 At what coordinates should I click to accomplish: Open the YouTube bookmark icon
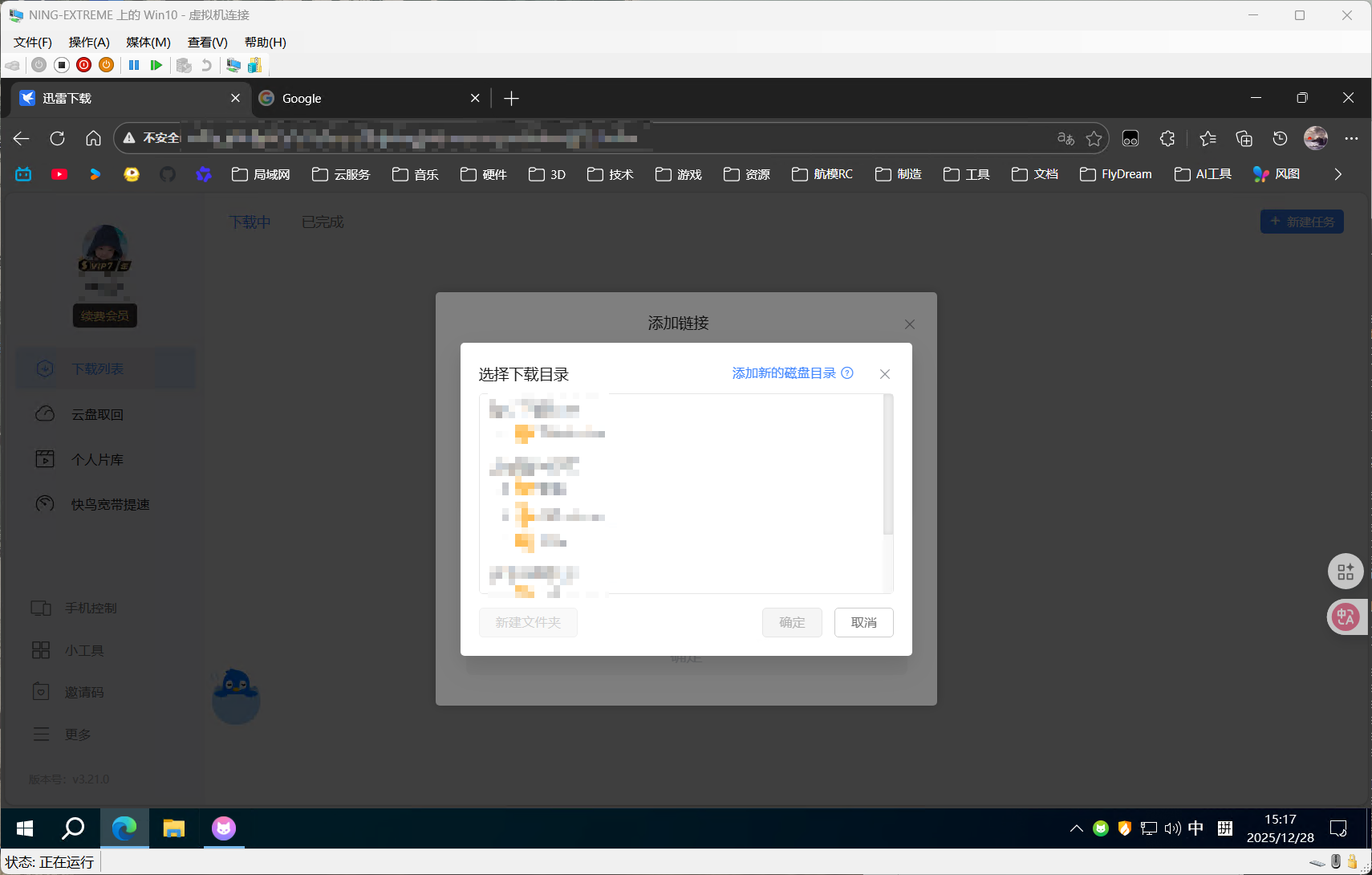[x=59, y=174]
